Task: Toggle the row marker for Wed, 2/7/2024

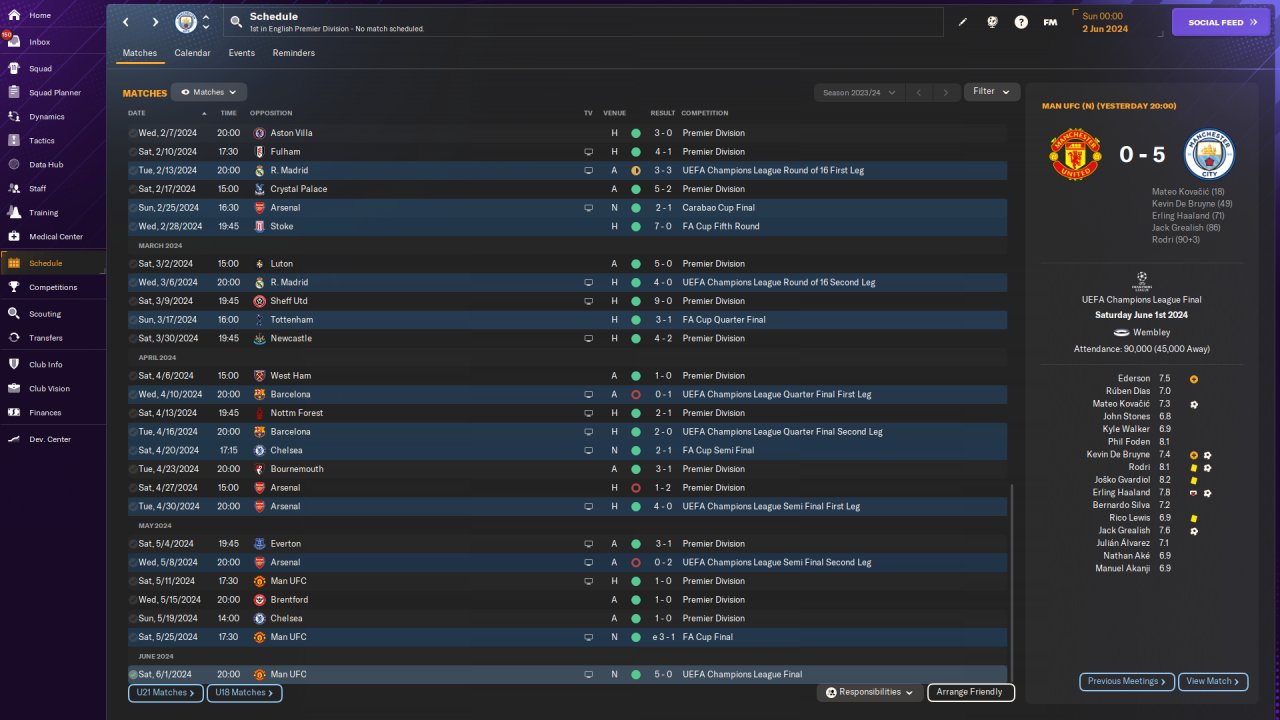Action: (x=133, y=133)
